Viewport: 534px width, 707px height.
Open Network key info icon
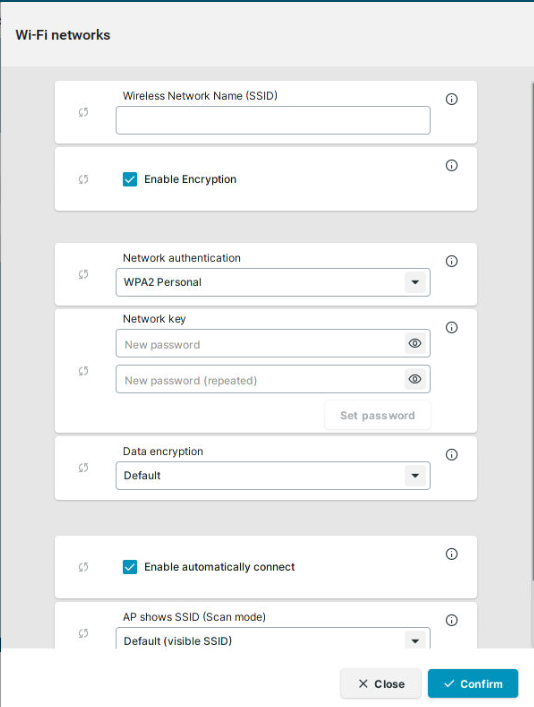coord(451,327)
